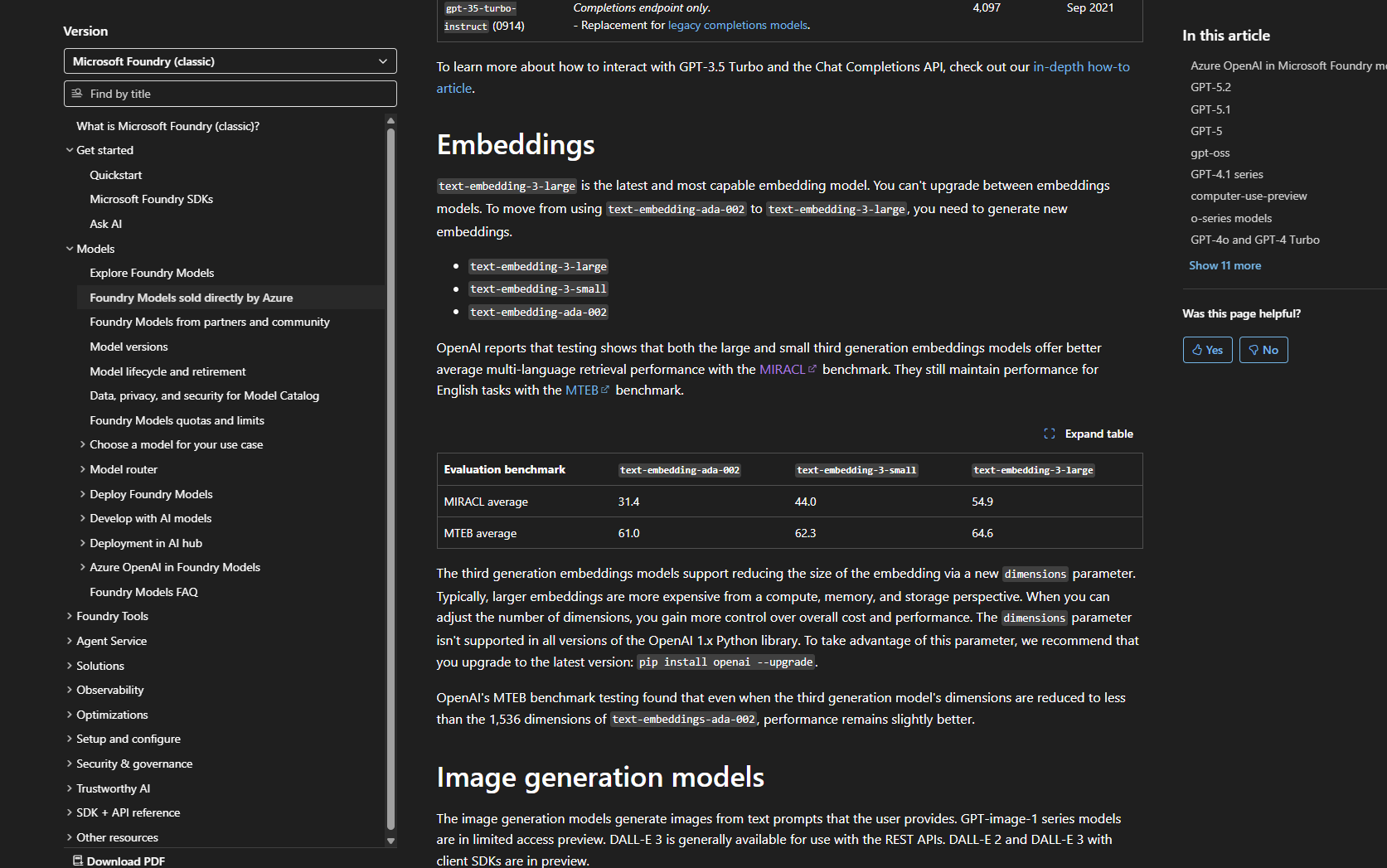Follow the legacy completions models link
Screen dimensions: 1387x868
(738, 25)
